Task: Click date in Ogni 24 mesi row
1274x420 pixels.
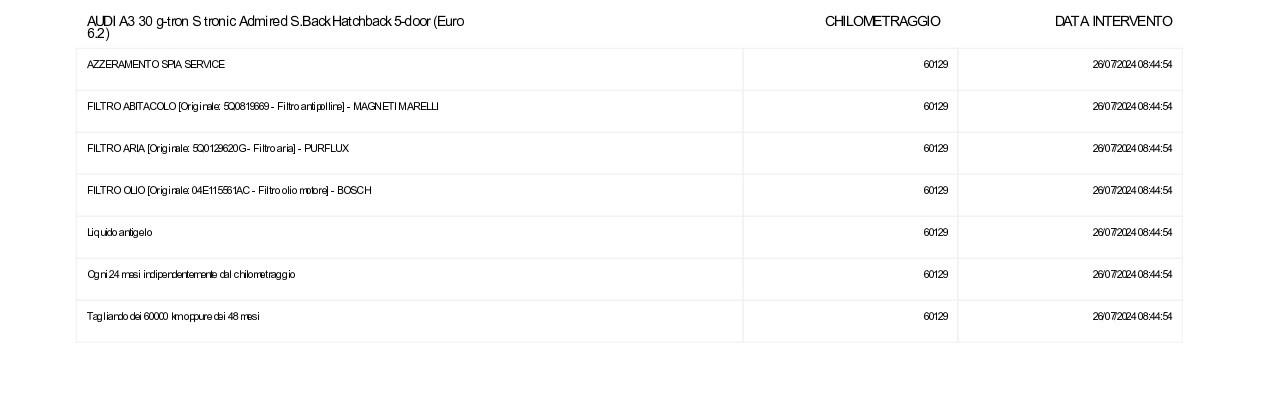Action: point(1132,274)
